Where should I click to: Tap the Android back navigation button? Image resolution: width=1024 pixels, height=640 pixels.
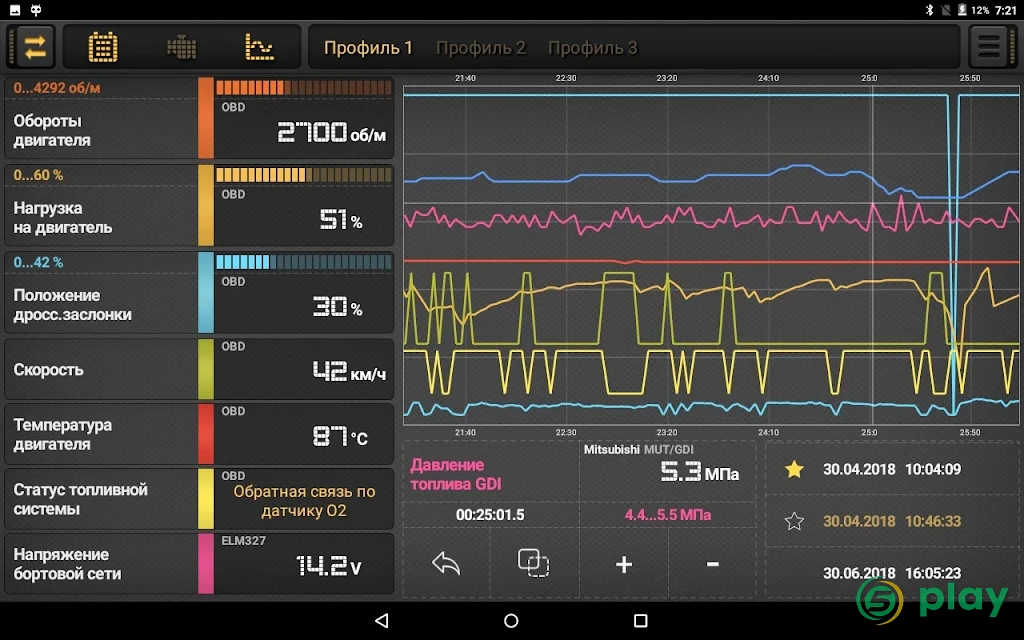pyautogui.click(x=382, y=620)
